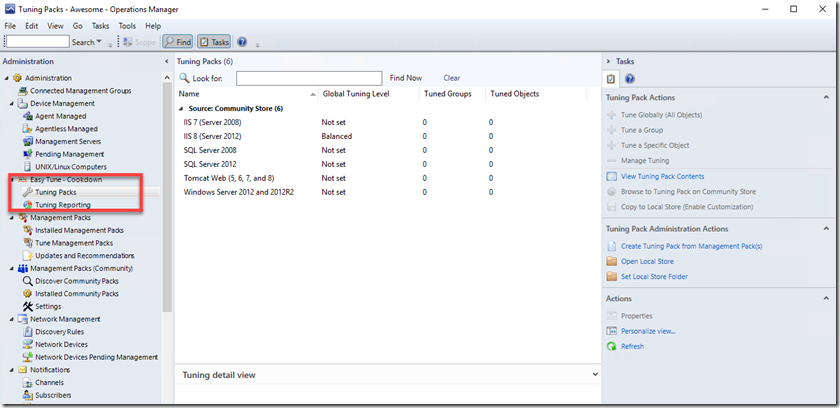Select the Agent Managed icon
The height and width of the screenshot is (408, 840).
(x=28, y=116)
